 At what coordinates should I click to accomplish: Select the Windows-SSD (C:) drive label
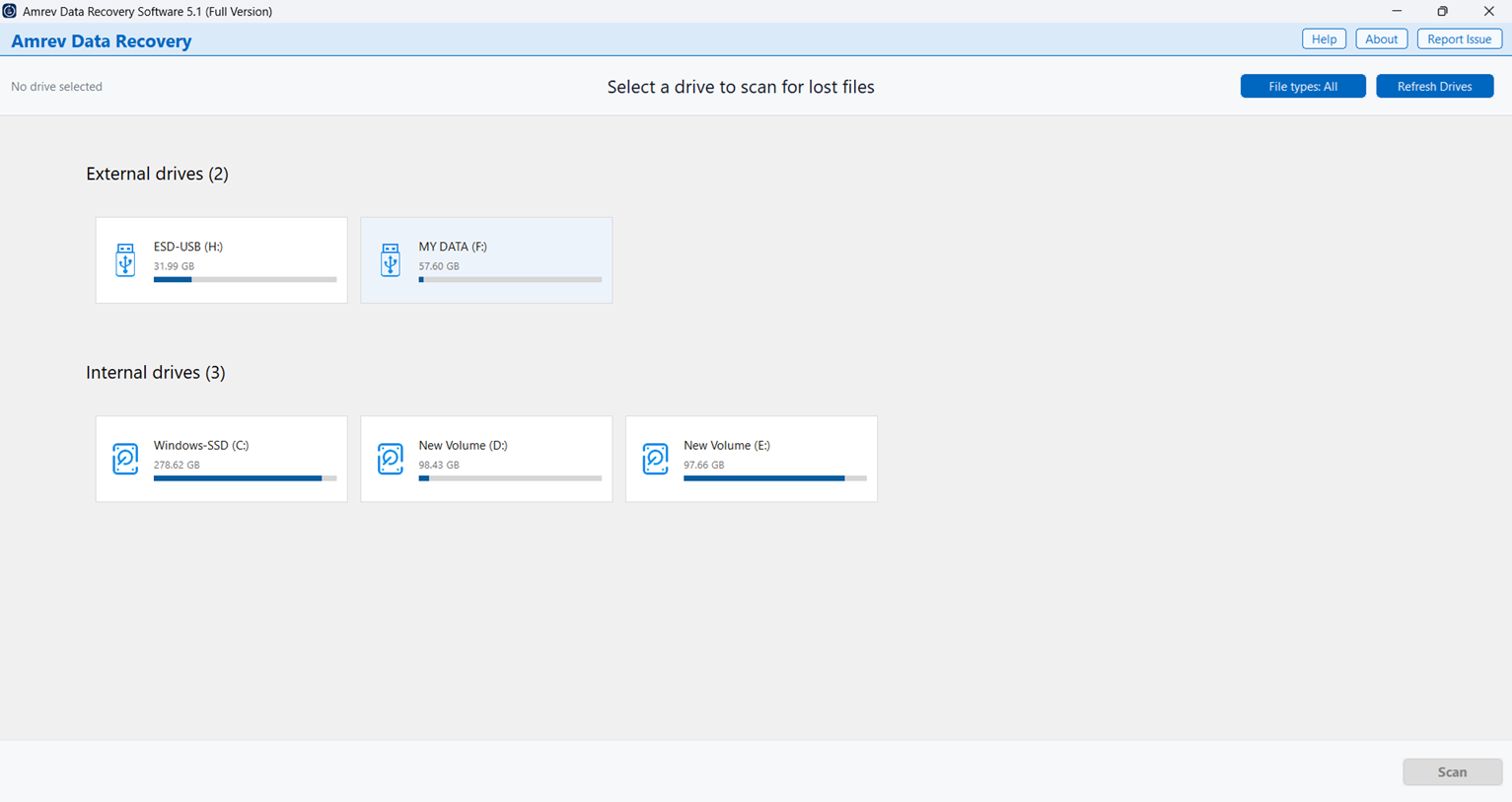point(201,445)
